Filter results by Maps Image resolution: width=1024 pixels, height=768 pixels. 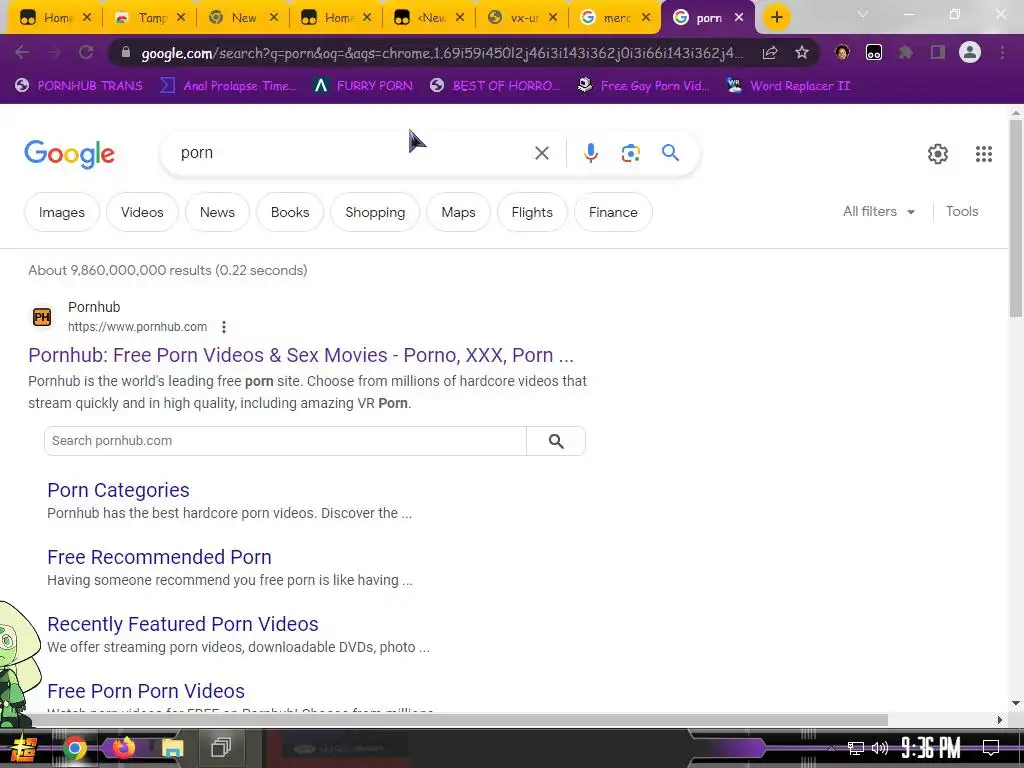point(458,212)
